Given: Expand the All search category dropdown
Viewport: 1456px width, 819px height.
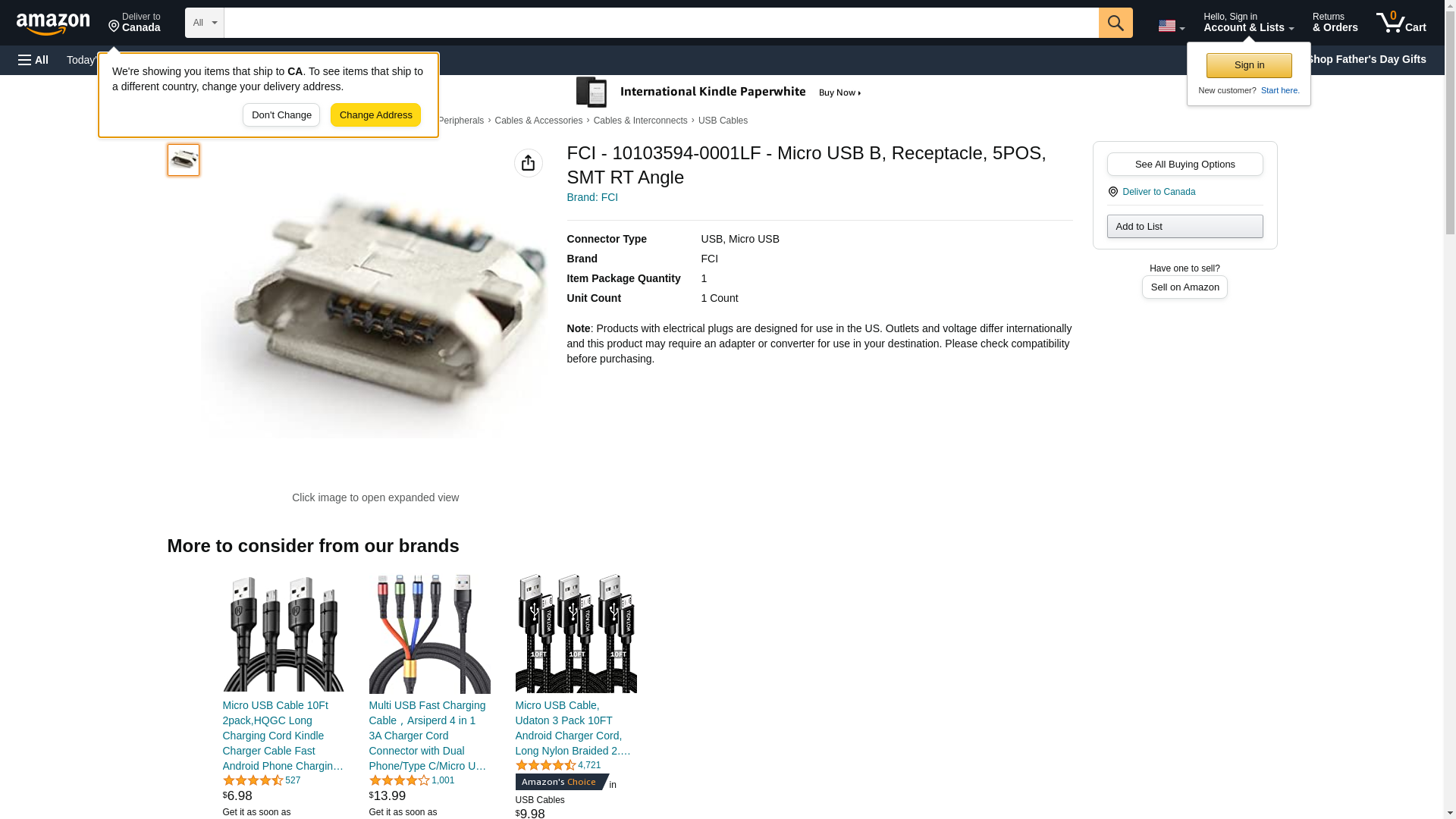Looking at the screenshot, I should point(205,23).
